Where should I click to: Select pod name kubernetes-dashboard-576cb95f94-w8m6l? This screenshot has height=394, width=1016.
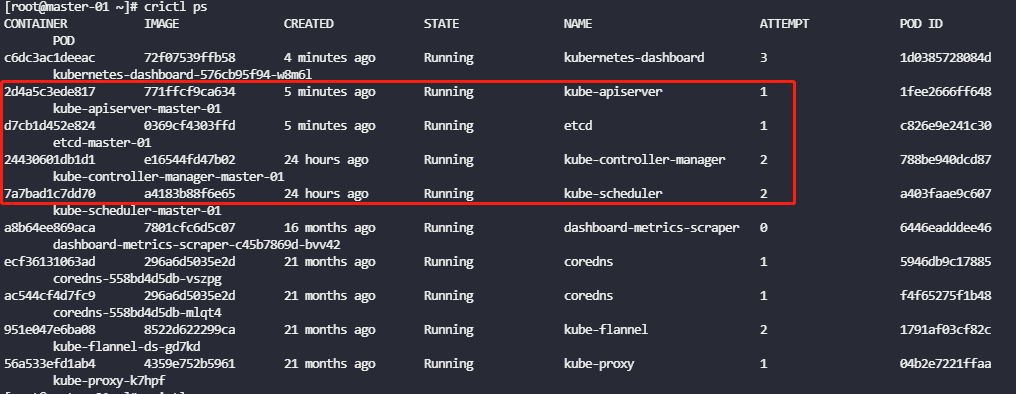point(182,75)
